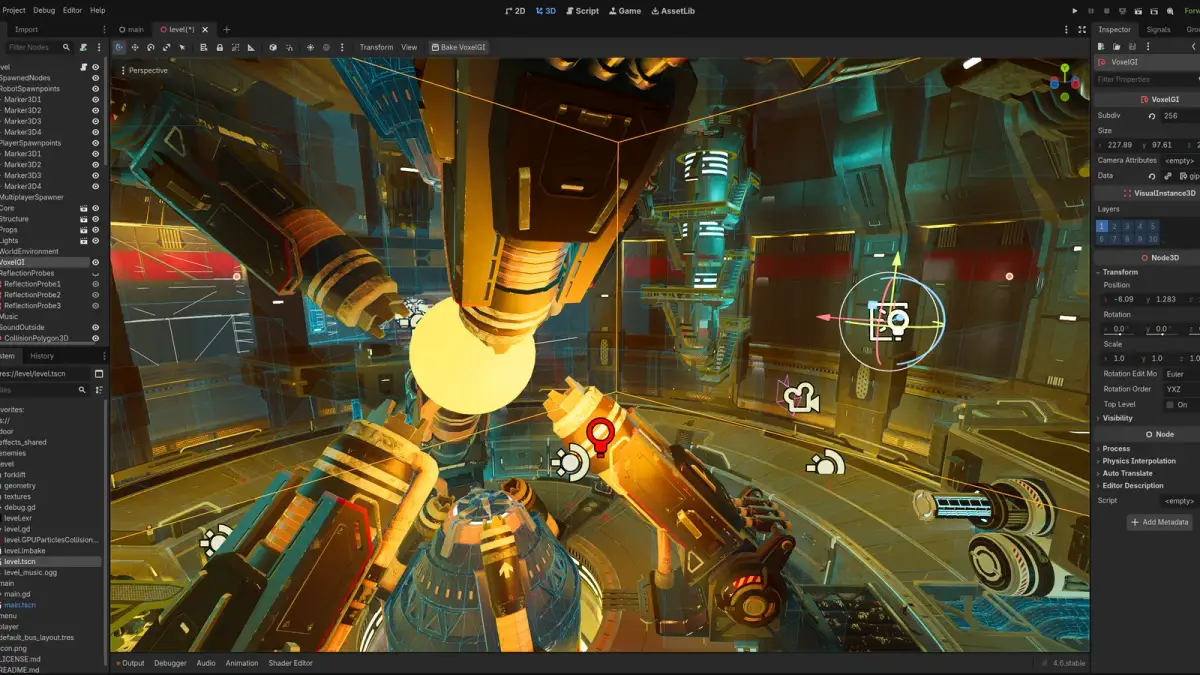The width and height of the screenshot is (1200, 675).
Task: Toggle visibility of SoundOutside node
Action: pos(96,327)
